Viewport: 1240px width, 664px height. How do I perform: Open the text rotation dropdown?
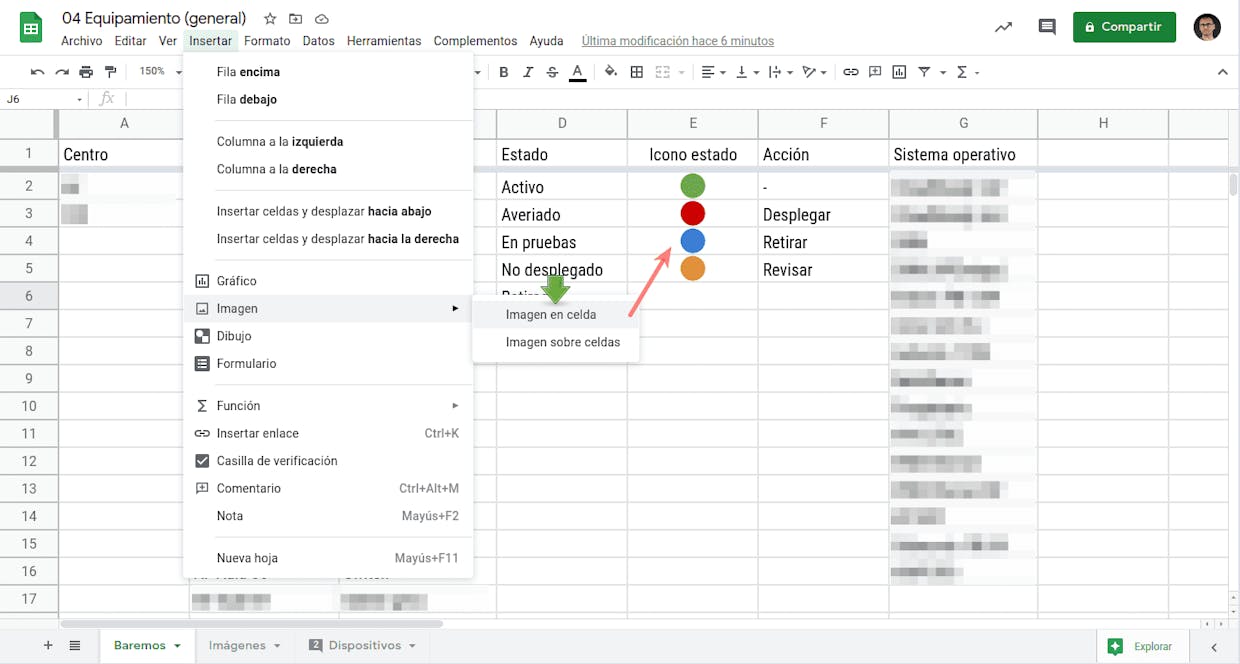pos(815,72)
